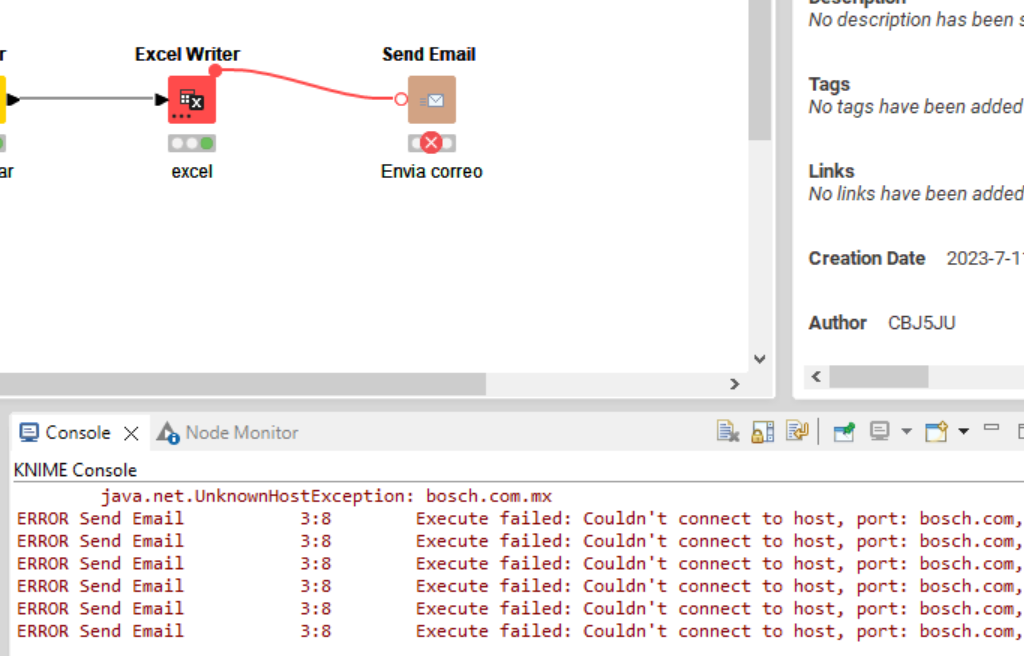Open the Open Console dropdown arrow
1024x656 pixels.
tap(963, 431)
